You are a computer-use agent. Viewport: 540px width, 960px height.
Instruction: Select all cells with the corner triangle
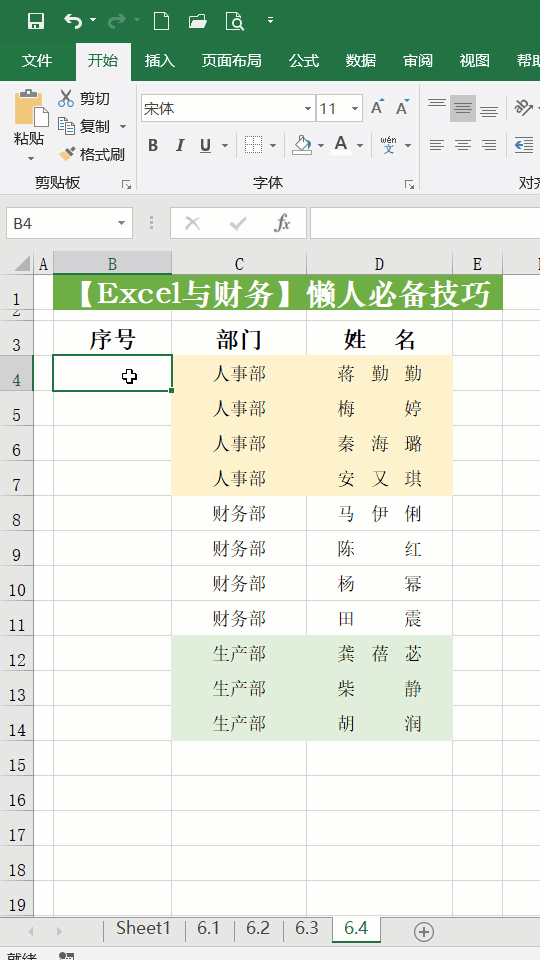coord(21,264)
